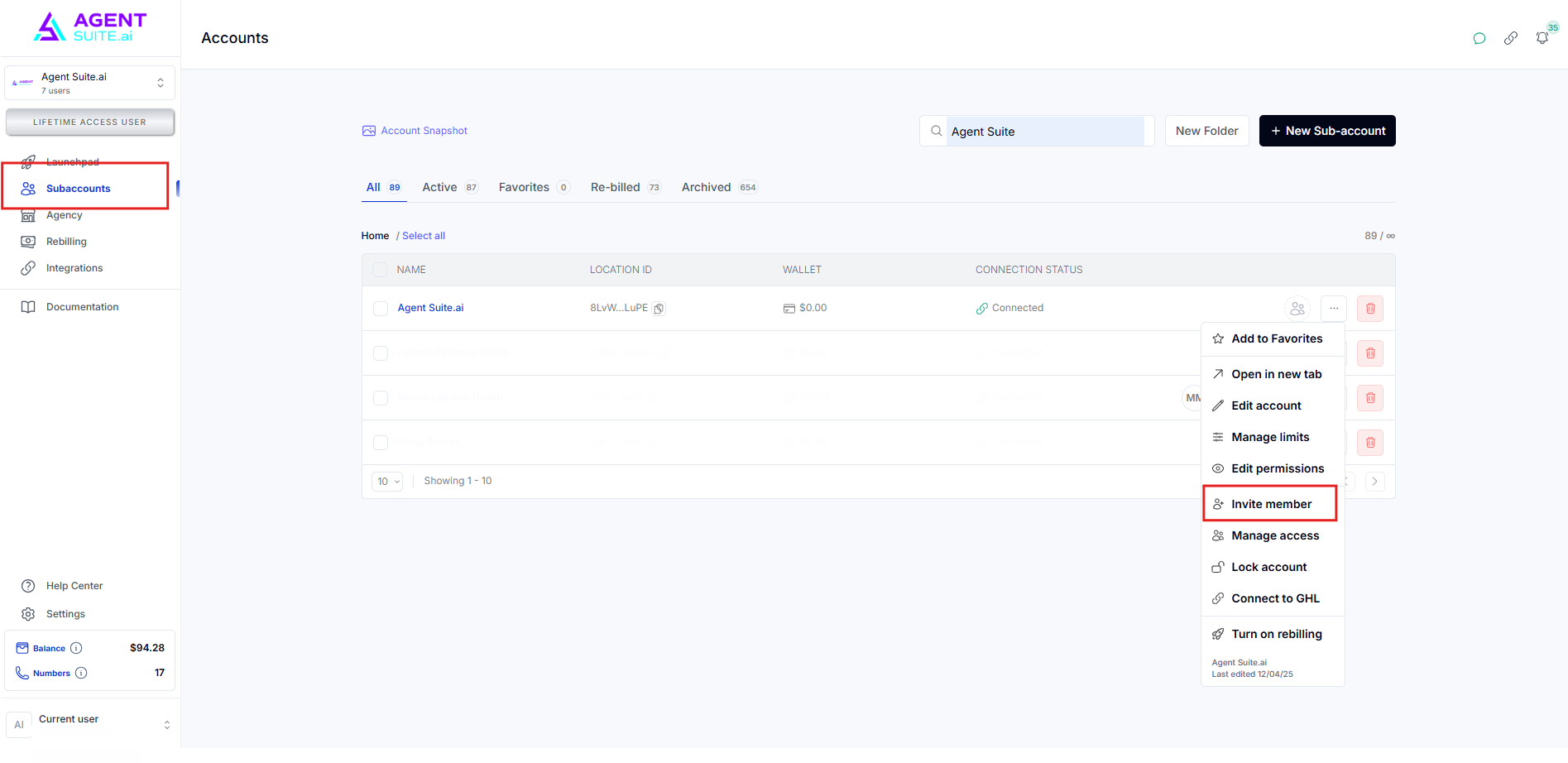
Task: Create a New Sub-account
Action: (1327, 131)
